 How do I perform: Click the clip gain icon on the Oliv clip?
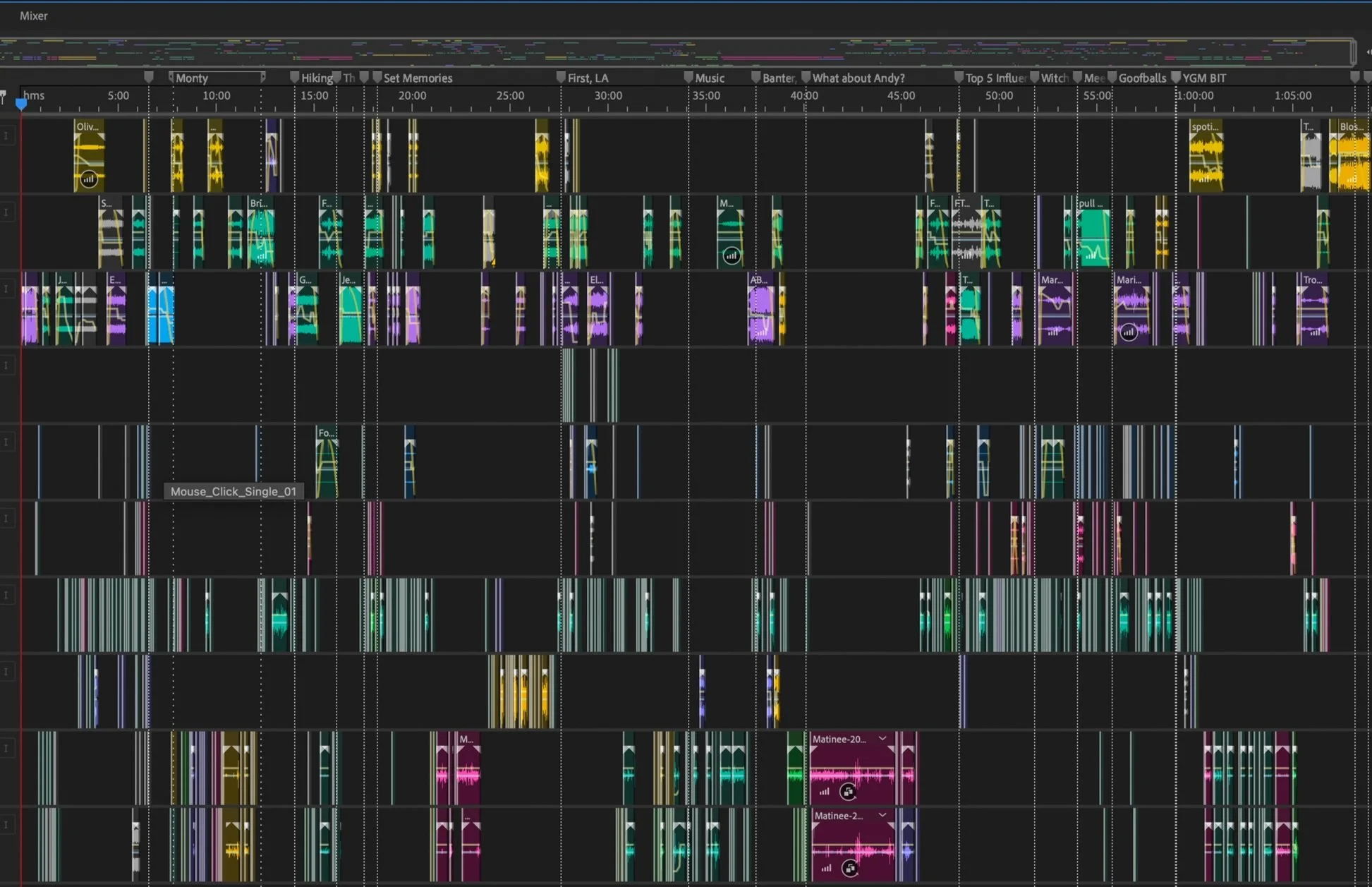88,179
